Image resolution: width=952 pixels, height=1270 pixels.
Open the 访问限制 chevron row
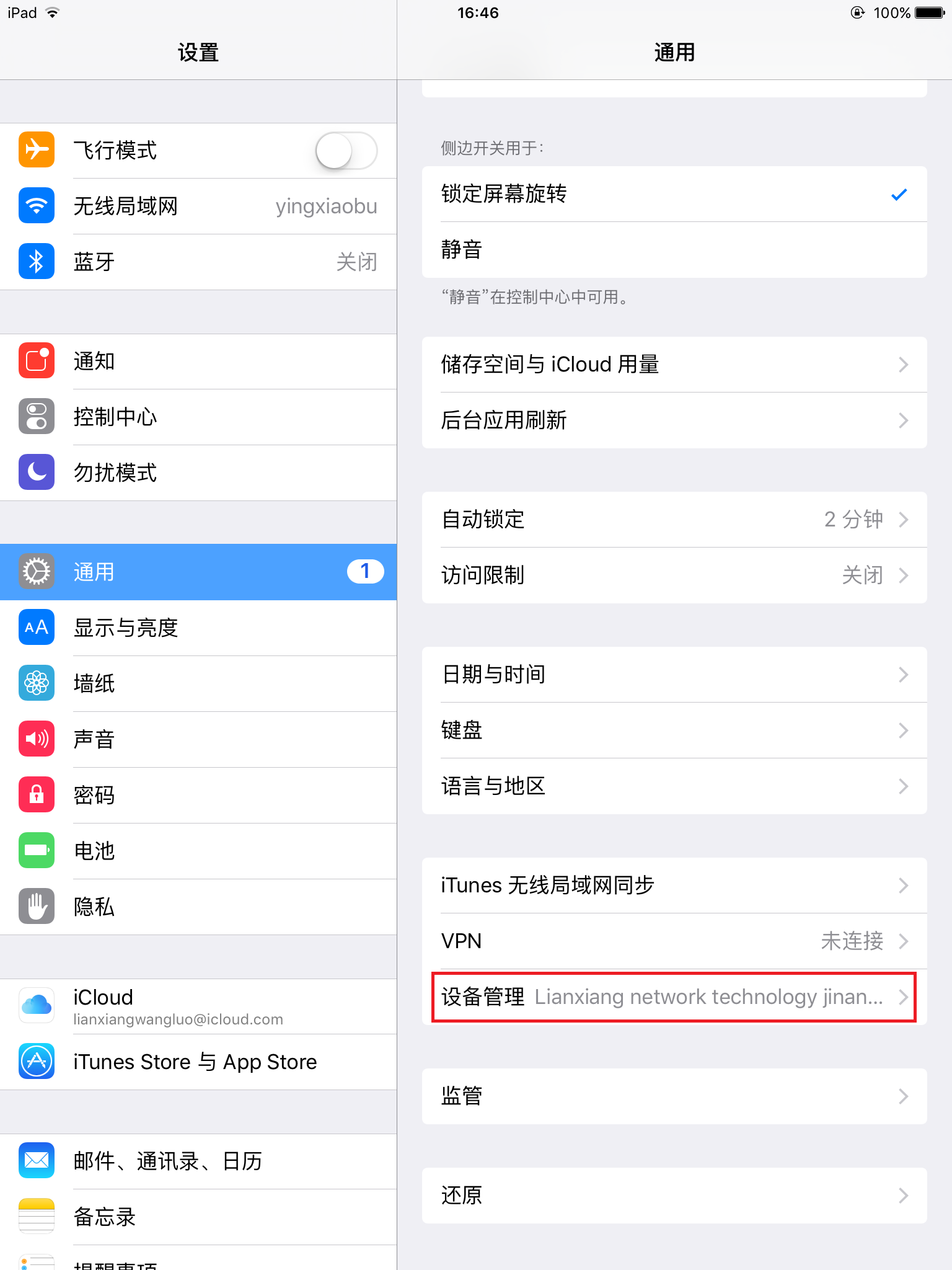click(674, 575)
